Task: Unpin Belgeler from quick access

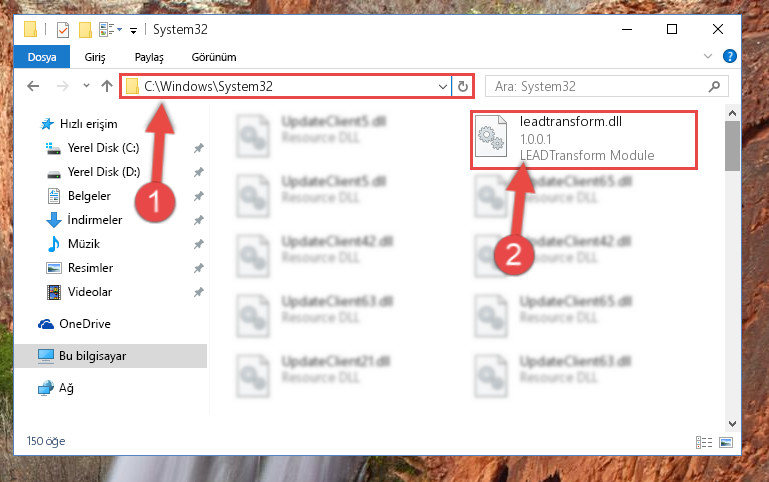Action: (x=198, y=196)
